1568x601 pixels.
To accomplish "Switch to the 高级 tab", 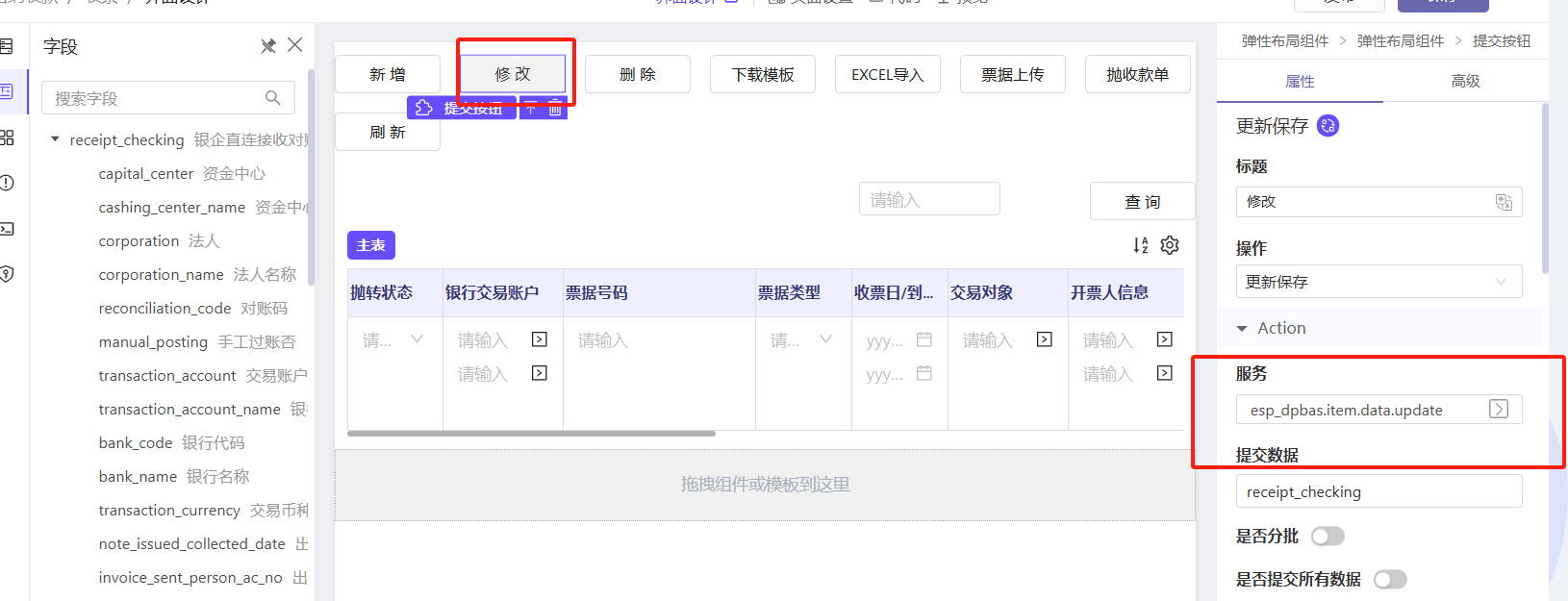I will (1465, 82).
